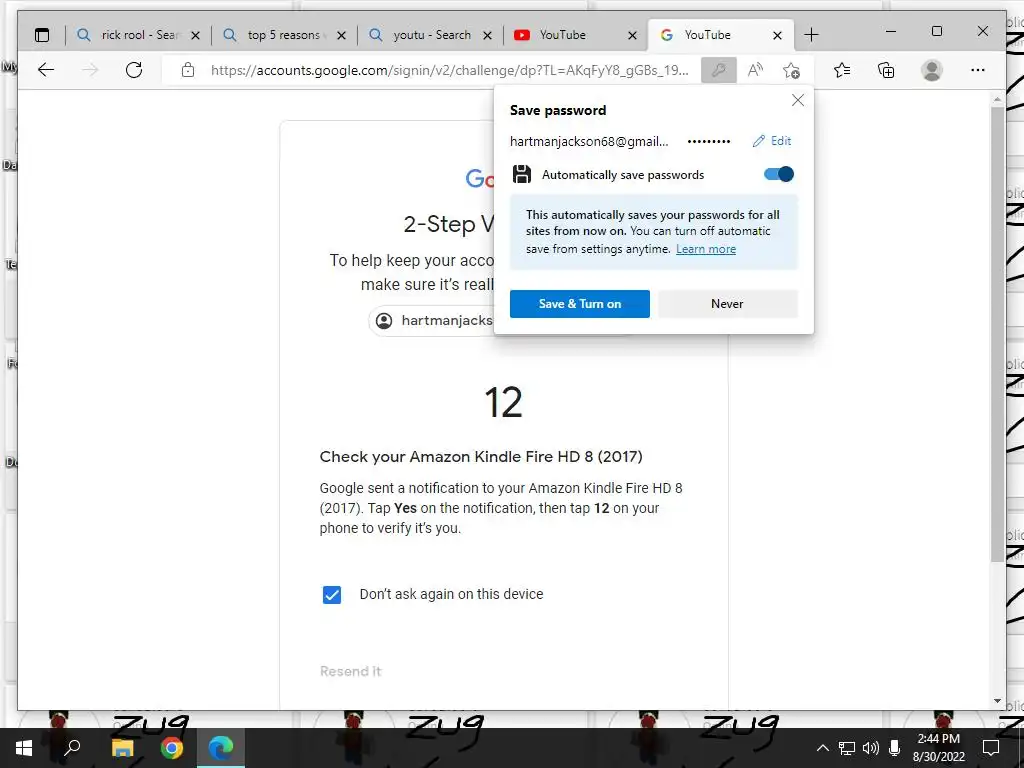Close the Save password popup
The image size is (1024, 768).
pyautogui.click(x=797, y=100)
